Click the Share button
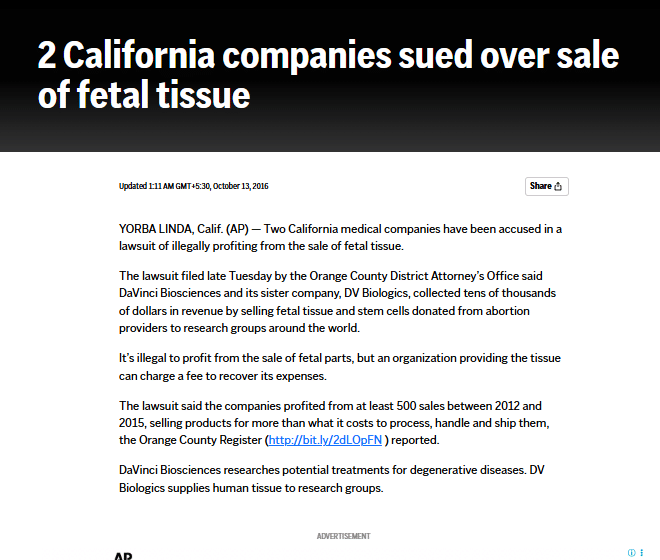 point(546,186)
